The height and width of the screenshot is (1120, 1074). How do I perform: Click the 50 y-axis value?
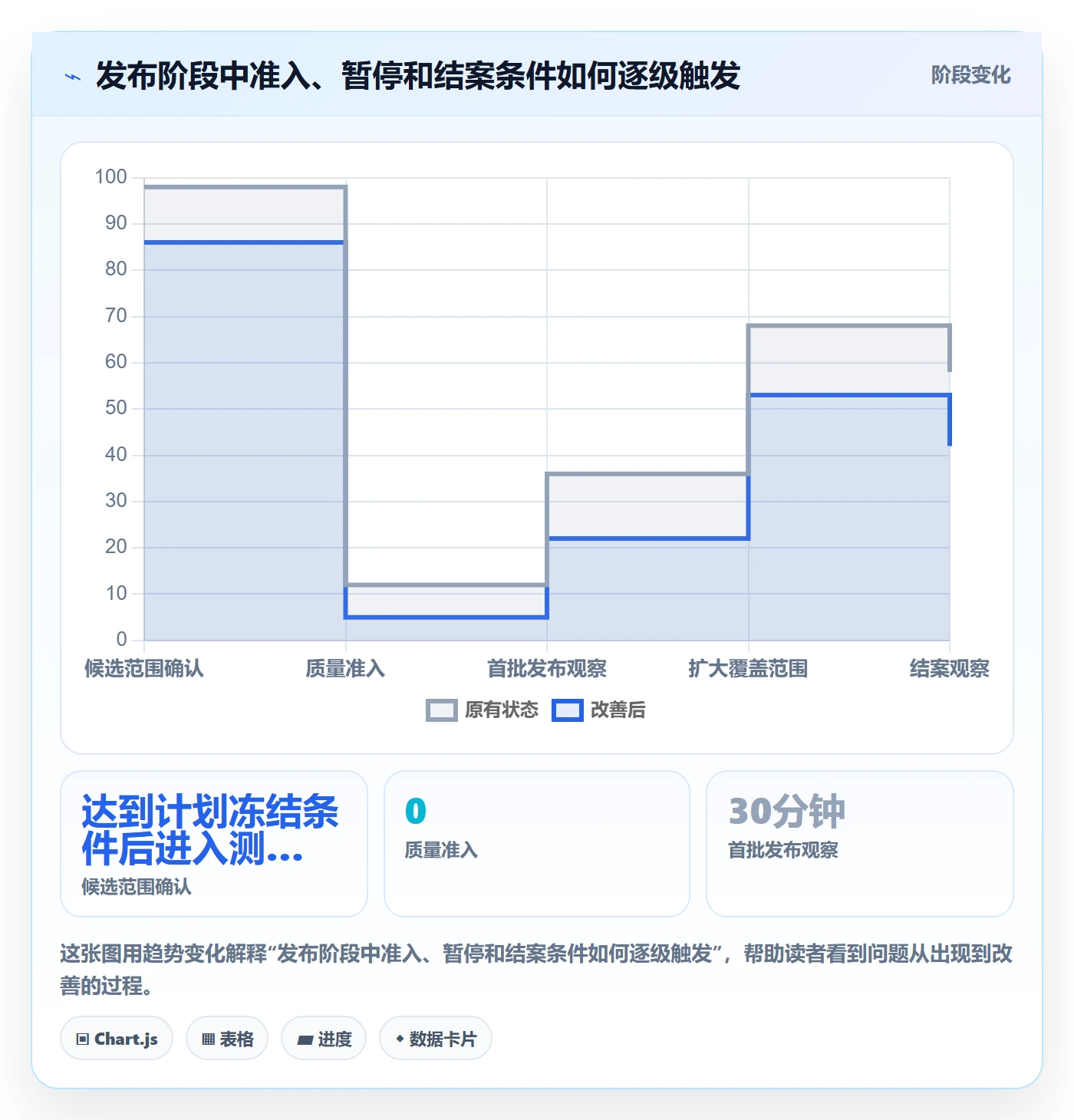point(116,408)
